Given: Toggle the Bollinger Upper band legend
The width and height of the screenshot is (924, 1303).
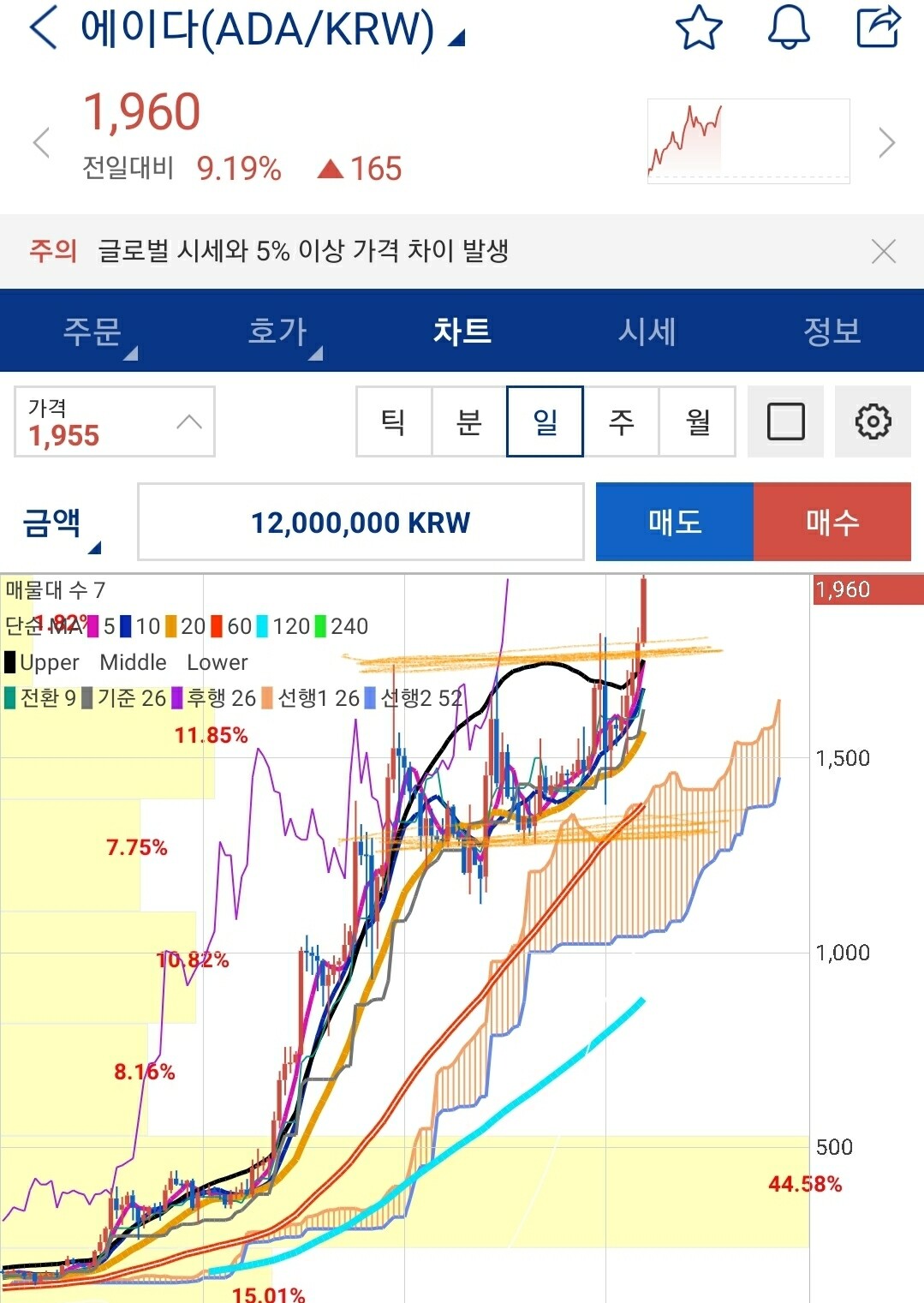Looking at the screenshot, I should click(x=47, y=662).
